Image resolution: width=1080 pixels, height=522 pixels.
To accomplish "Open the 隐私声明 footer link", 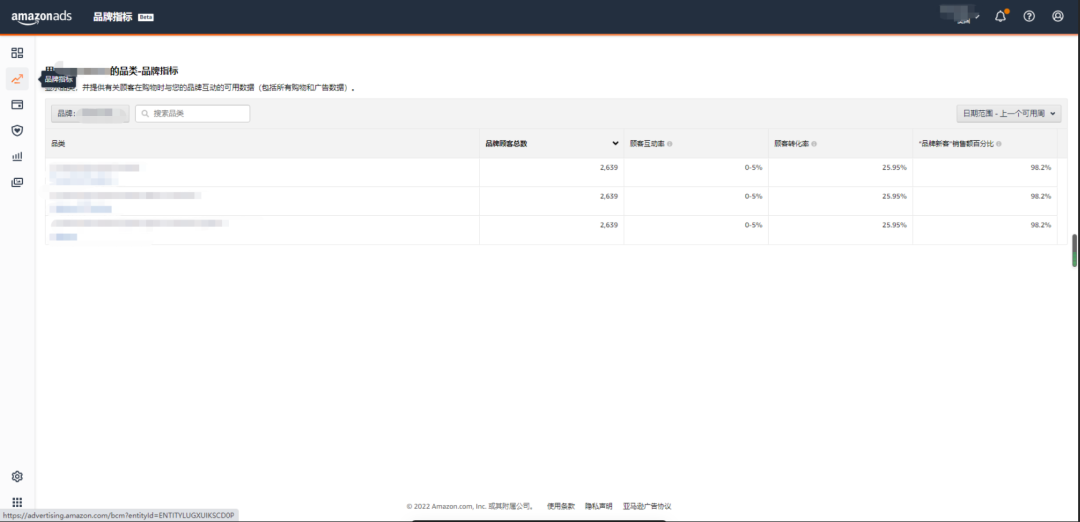I will [x=599, y=506].
